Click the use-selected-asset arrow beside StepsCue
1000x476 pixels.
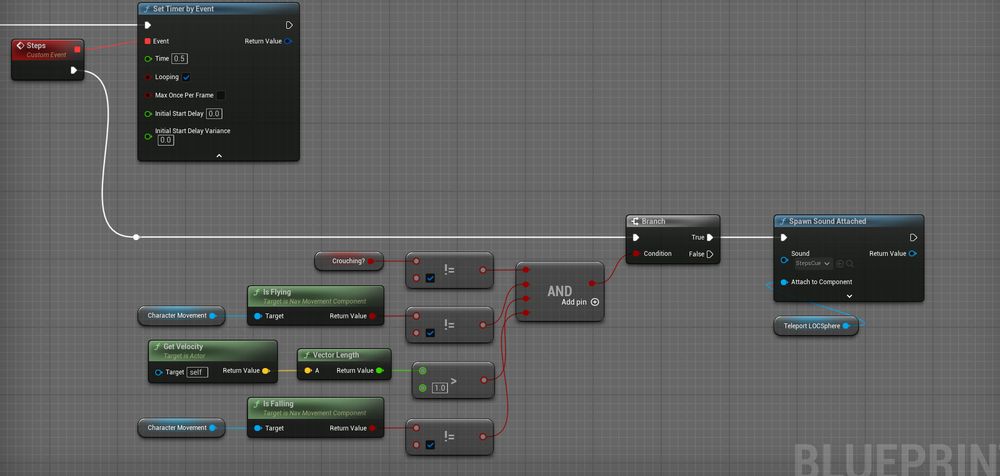(x=840, y=264)
